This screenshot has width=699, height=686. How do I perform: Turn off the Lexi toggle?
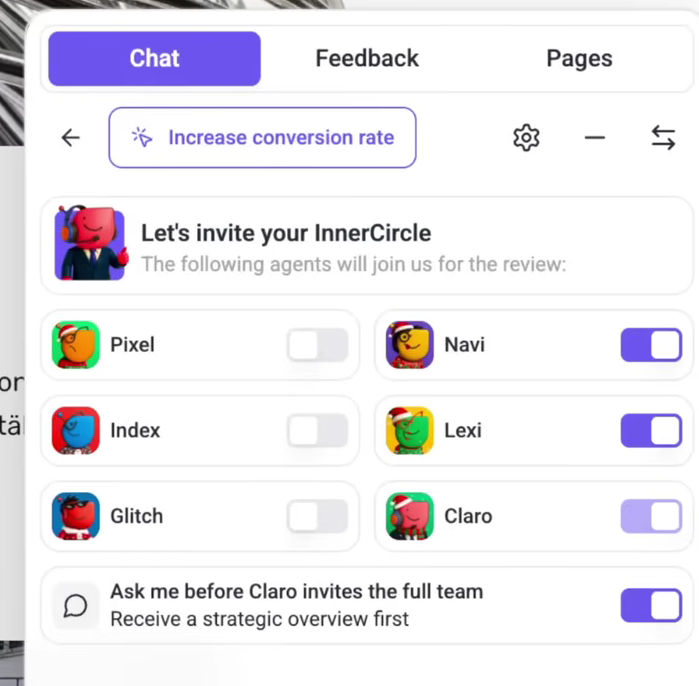pyautogui.click(x=651, y=430)
